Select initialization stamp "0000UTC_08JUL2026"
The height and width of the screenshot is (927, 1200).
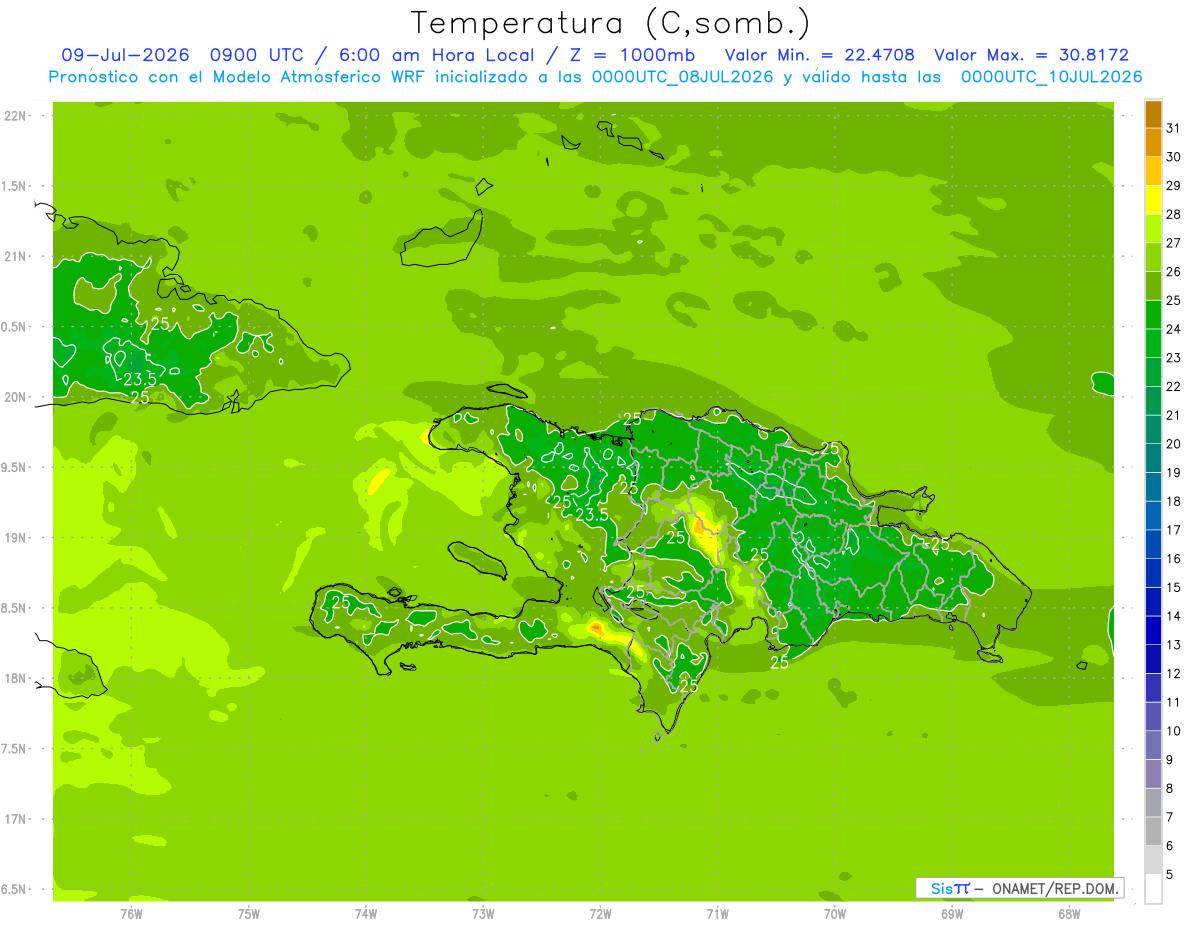683,77
